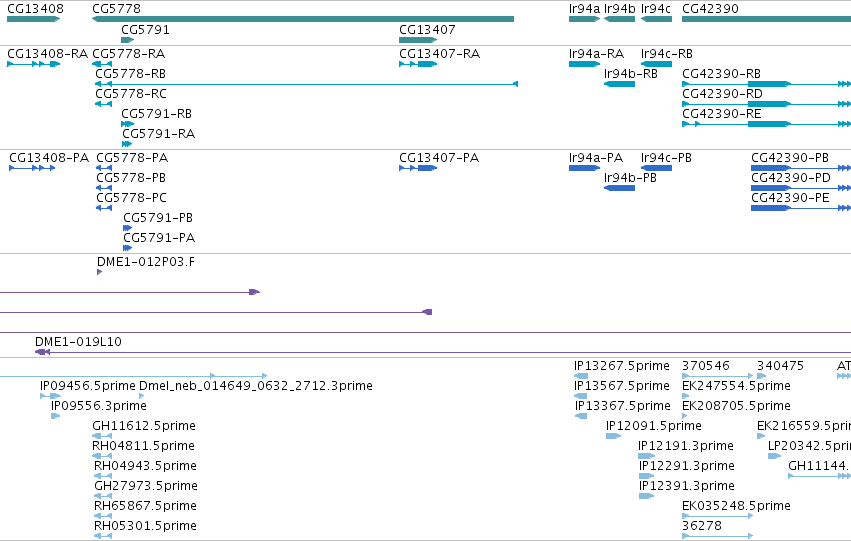Viewport: 851px width, 541px height.
Task: Select transcript CG5778-RA
Action: 129,54
